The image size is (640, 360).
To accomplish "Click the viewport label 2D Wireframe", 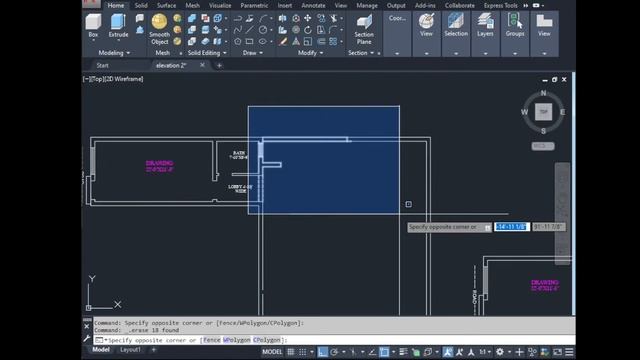I will point(124,79).
